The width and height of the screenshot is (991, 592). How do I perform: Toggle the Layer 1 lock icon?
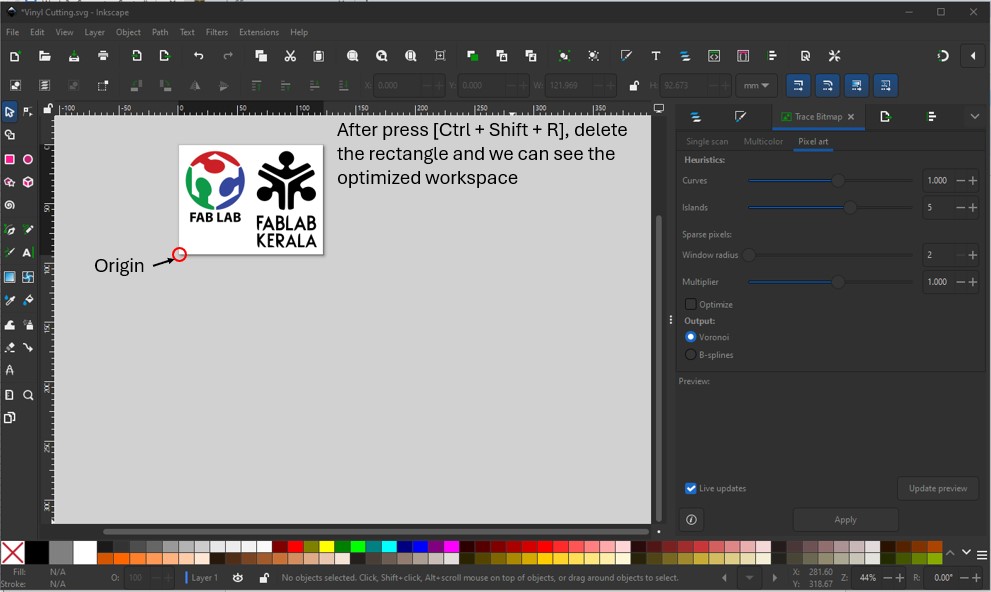click(x=264, y=577)
